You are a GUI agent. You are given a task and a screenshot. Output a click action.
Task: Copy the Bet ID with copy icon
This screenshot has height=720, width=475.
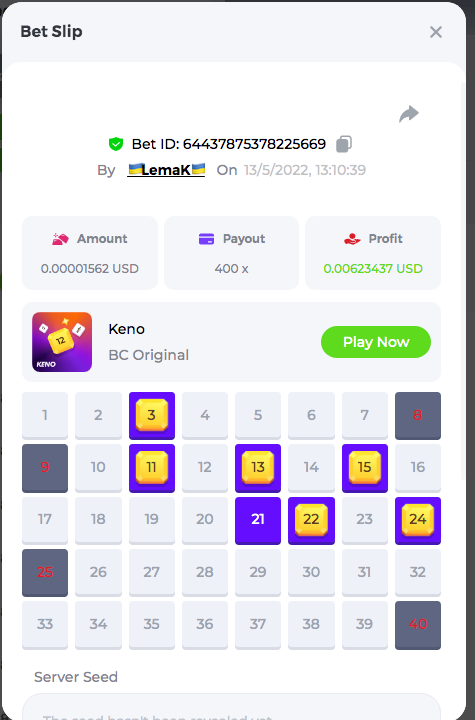[x=344, y=144]
